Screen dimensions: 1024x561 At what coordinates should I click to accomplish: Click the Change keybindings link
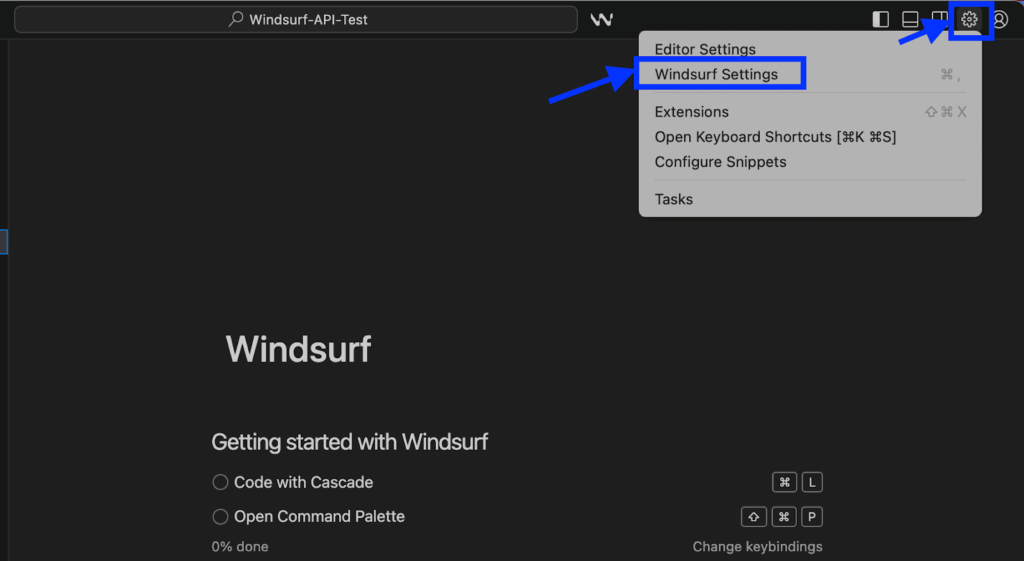coord(757,547)
